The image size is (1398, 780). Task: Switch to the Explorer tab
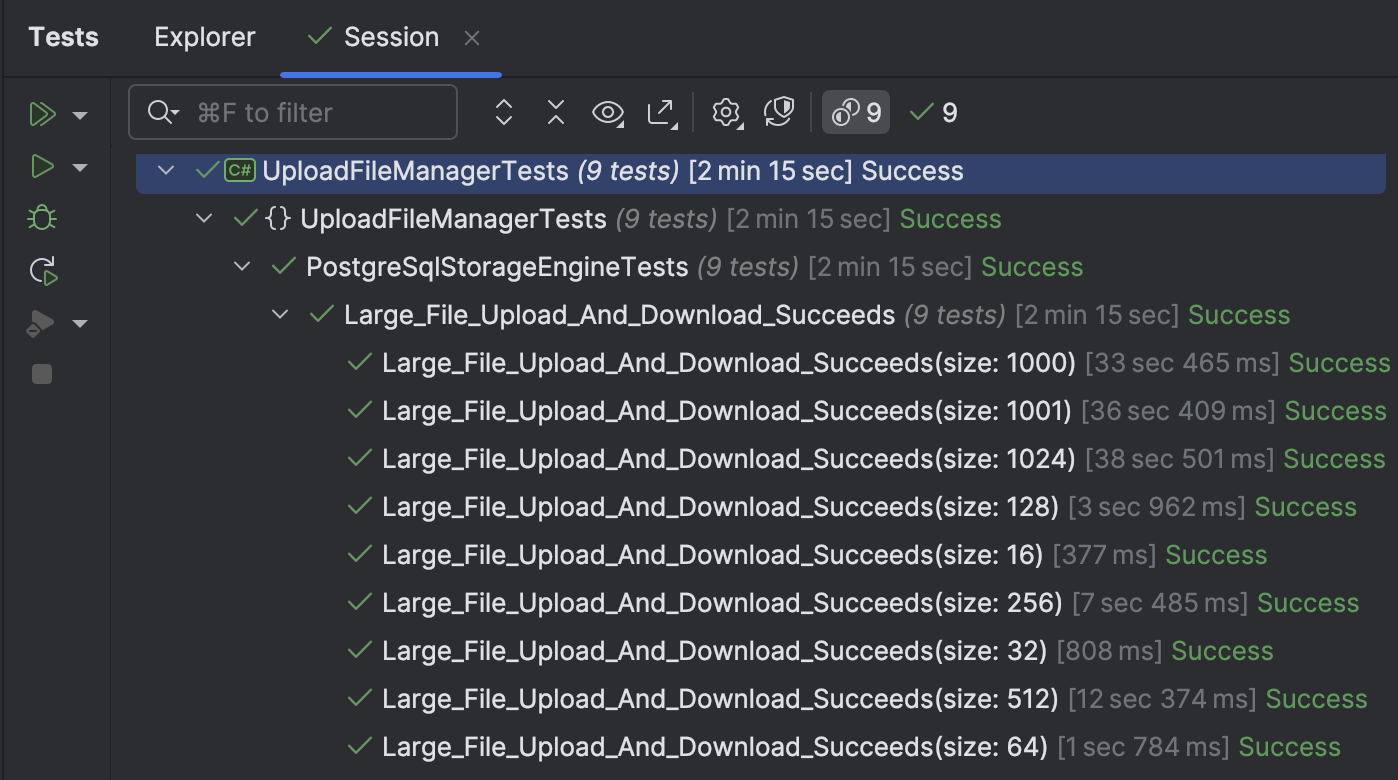(204, 37)
